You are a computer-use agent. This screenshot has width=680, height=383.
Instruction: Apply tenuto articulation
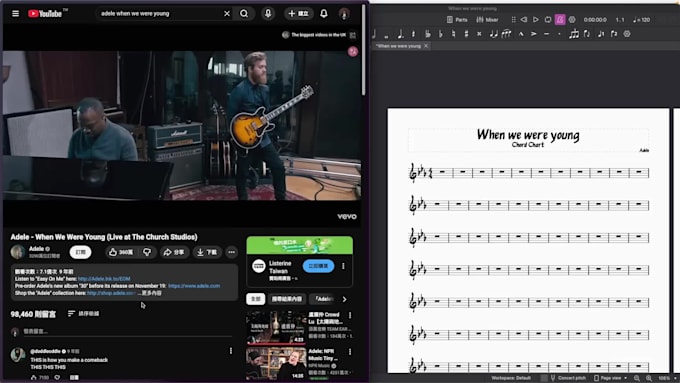click(x=546, y=34)
